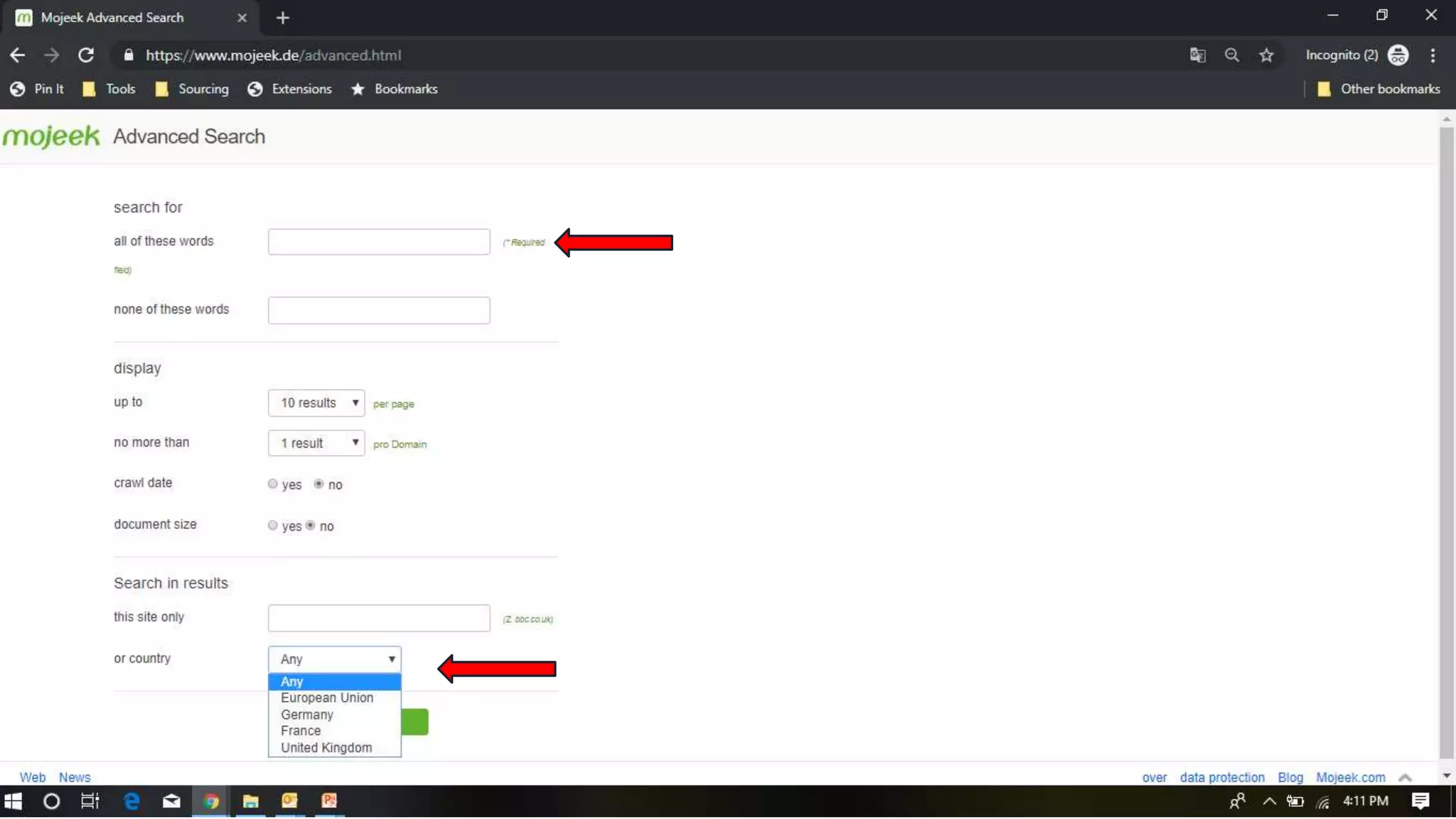Open the Chrome three-dot menu
The width and height of the screenshot is (1456, 819).
[x=1433, y=55]
